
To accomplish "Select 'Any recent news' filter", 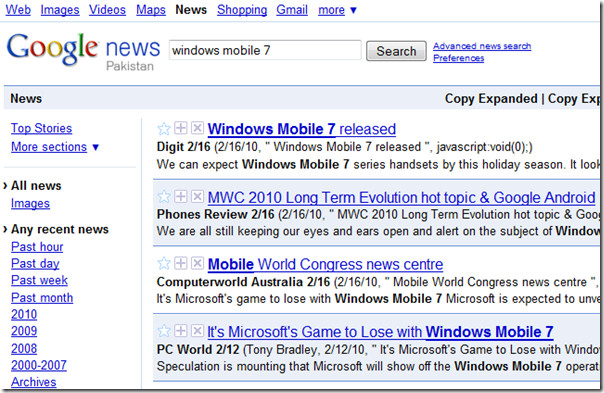I will tap(60, 229).
